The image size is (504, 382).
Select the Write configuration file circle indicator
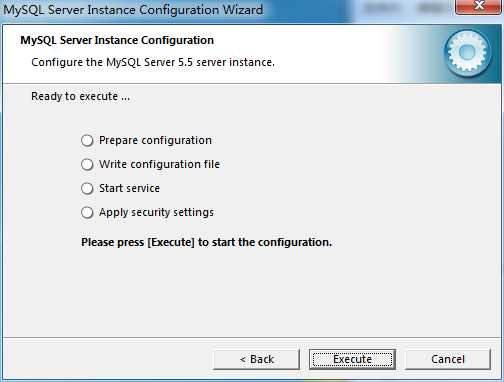click(87, 164)
